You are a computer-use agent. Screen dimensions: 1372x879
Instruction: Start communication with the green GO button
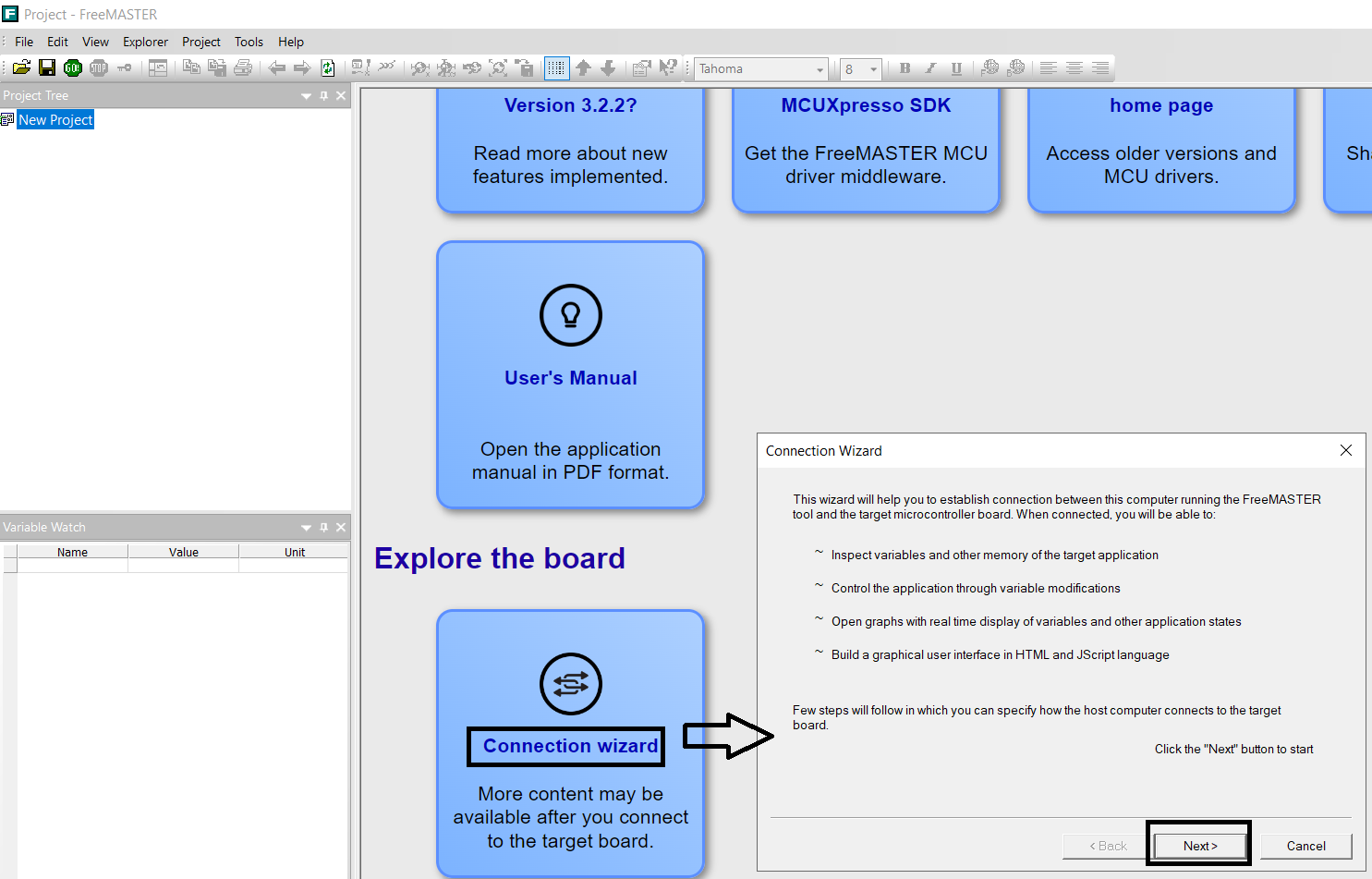click(73, 67)
